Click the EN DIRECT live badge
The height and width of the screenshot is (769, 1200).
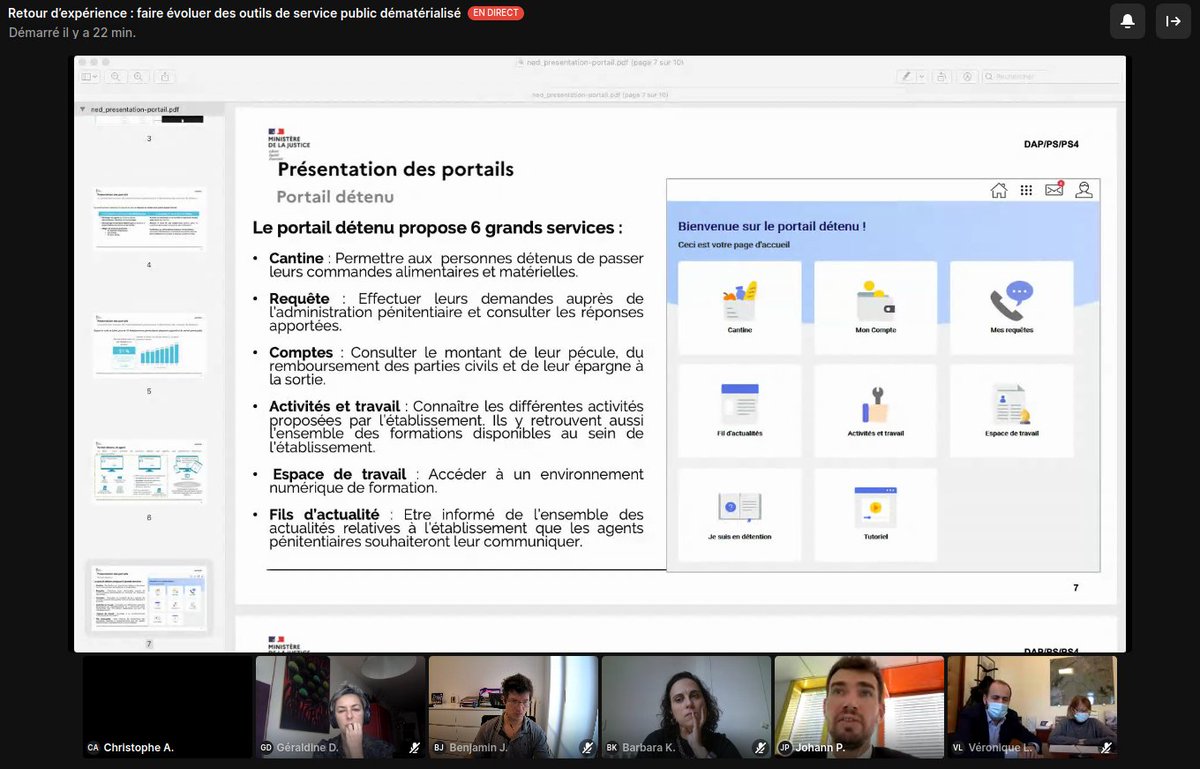click(496, 13)
